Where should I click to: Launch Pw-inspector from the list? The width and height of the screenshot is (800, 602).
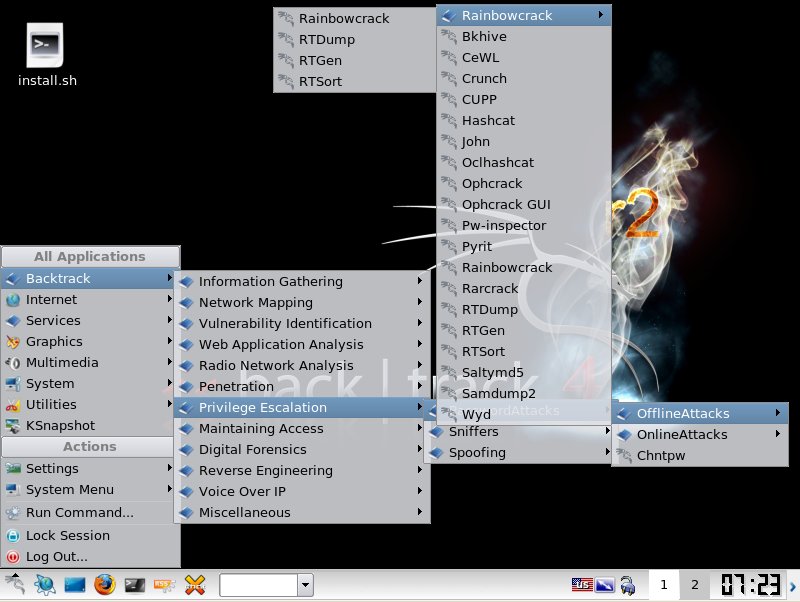click(524, 225)
